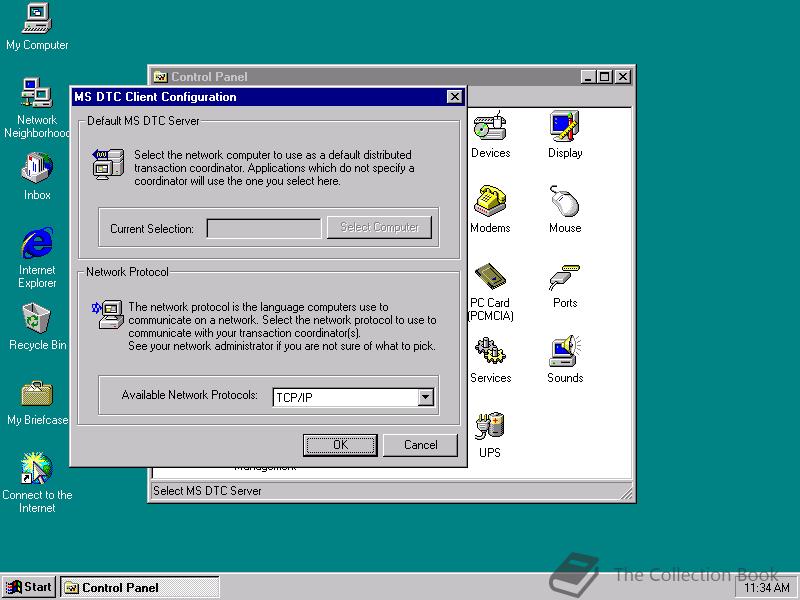
Task: Click the taskbar clock showing 11:34 AM
Action: point(766,588)
